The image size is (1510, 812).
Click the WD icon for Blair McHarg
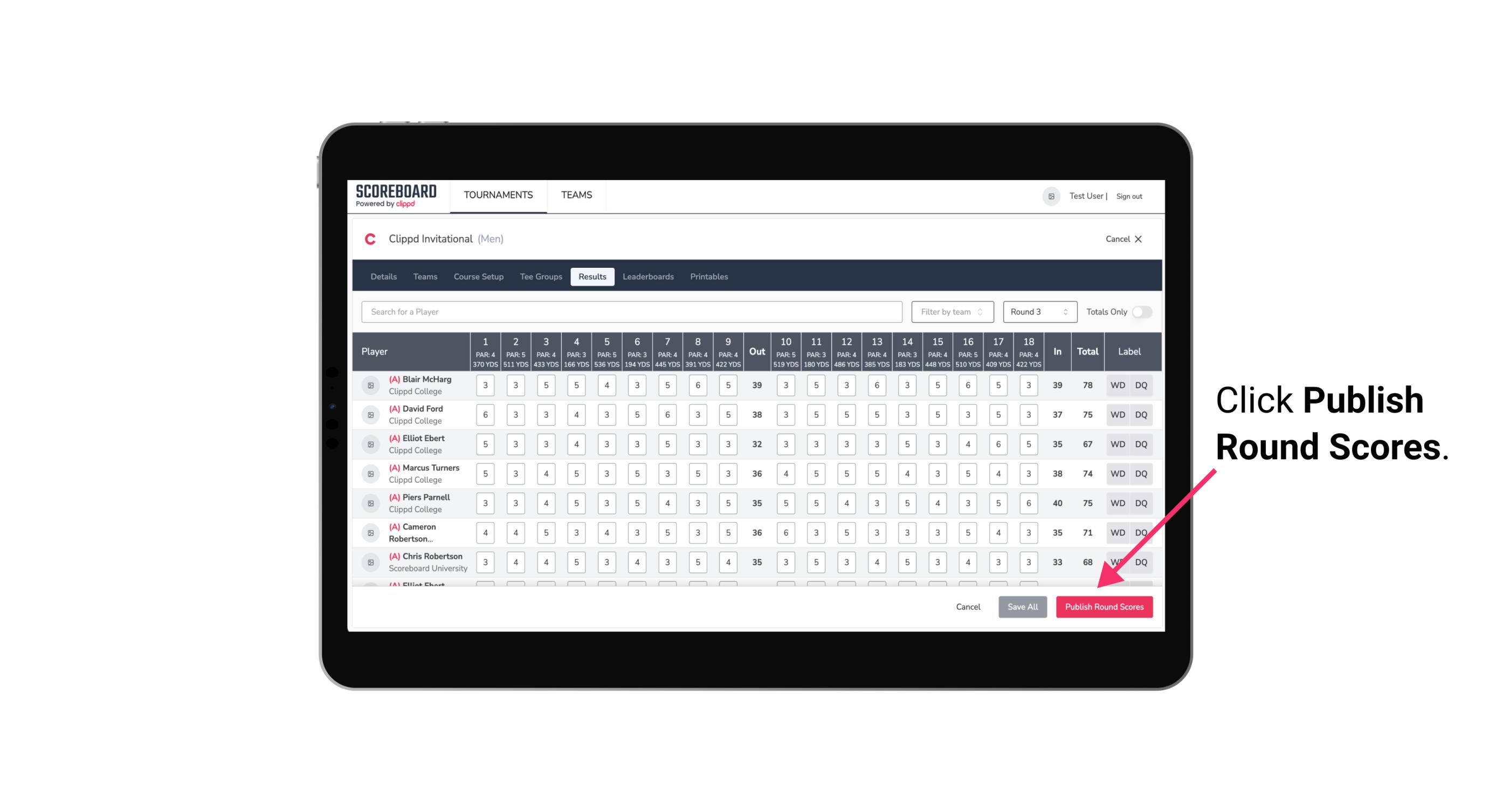pos(1118,385)
